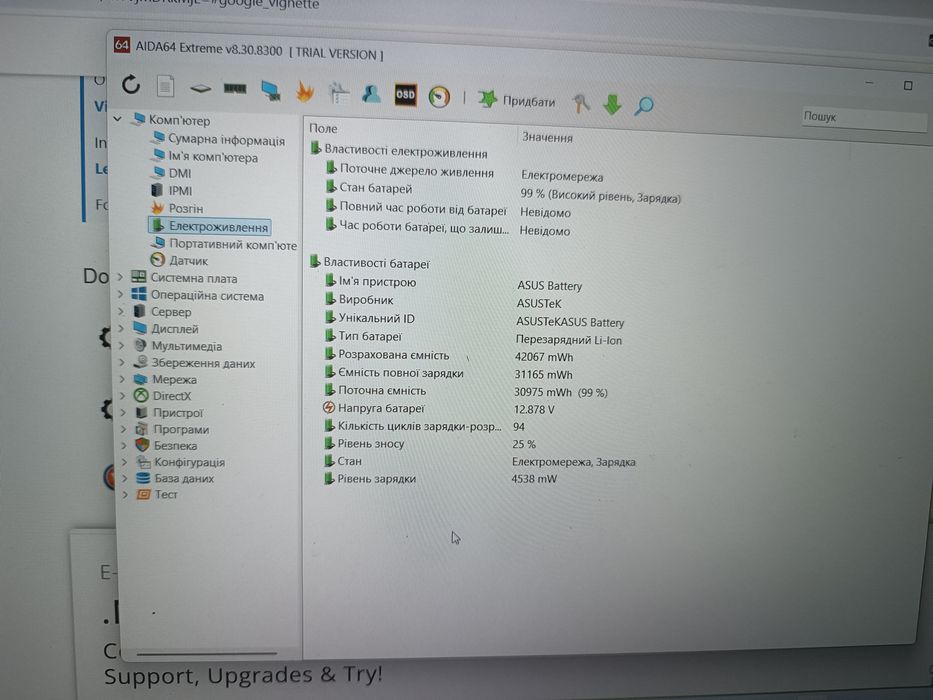Expand the Операційна система node

(x=121, y=294)
